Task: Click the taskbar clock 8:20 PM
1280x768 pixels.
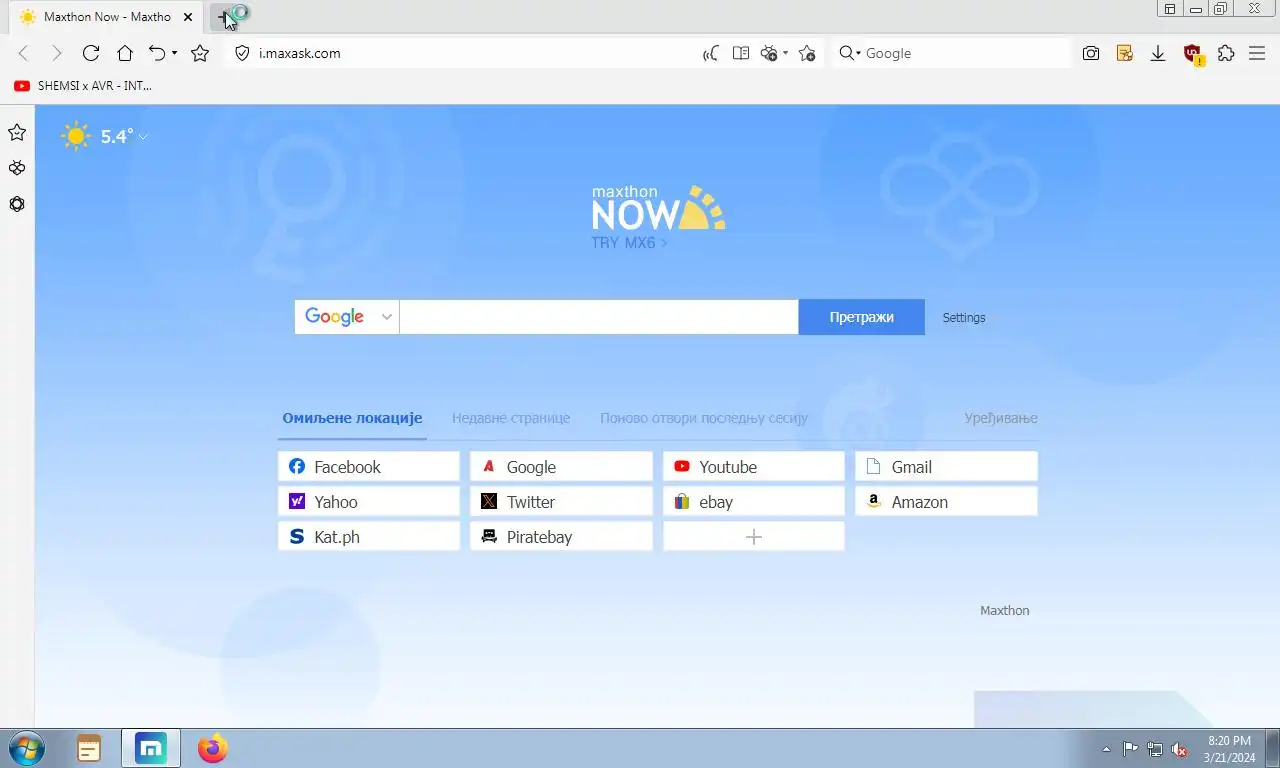Action: (x=1229, y=748)
